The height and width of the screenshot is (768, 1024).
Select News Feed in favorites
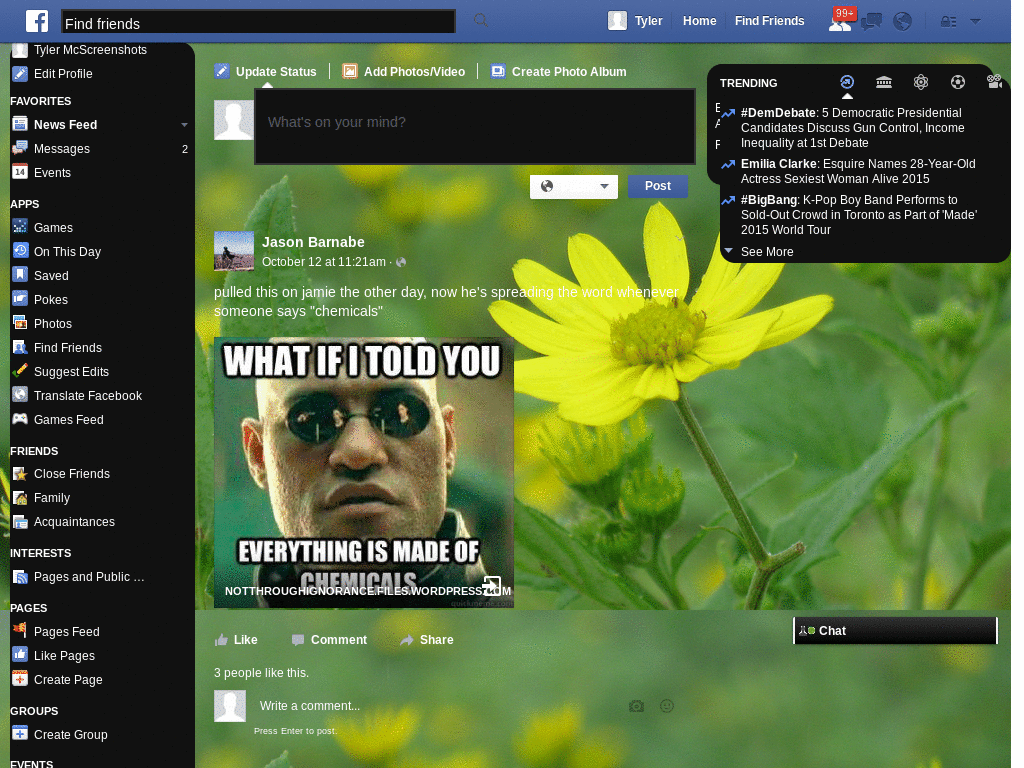65,125
